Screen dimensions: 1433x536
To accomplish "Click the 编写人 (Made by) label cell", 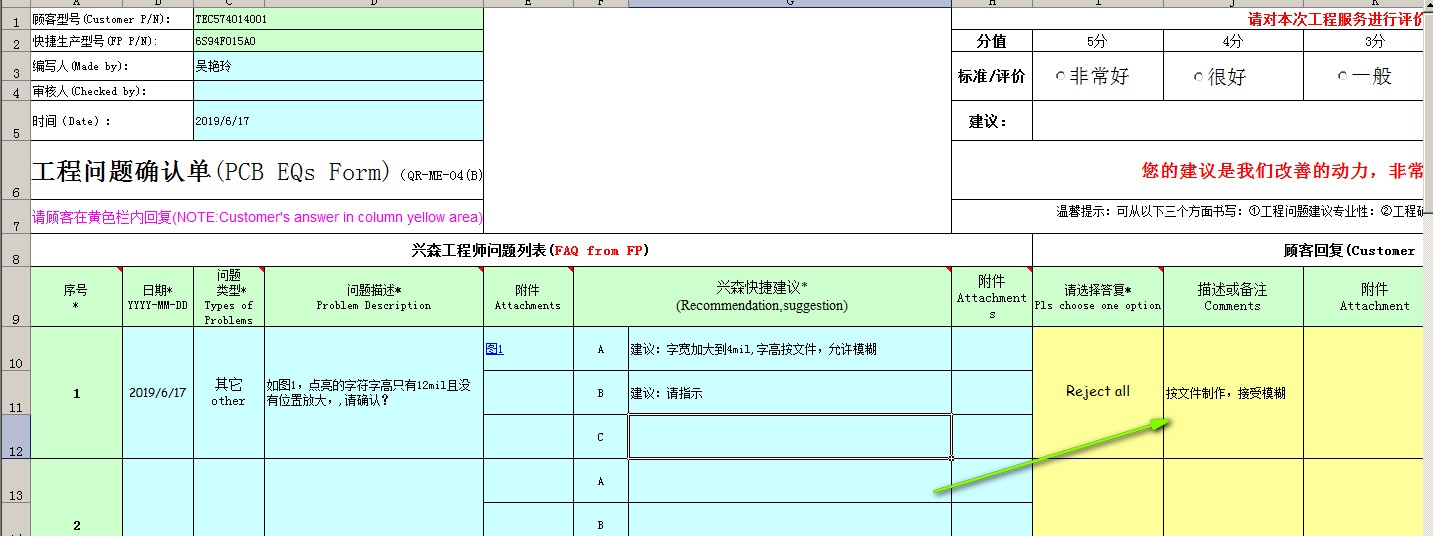I will [x=112, y=66].
